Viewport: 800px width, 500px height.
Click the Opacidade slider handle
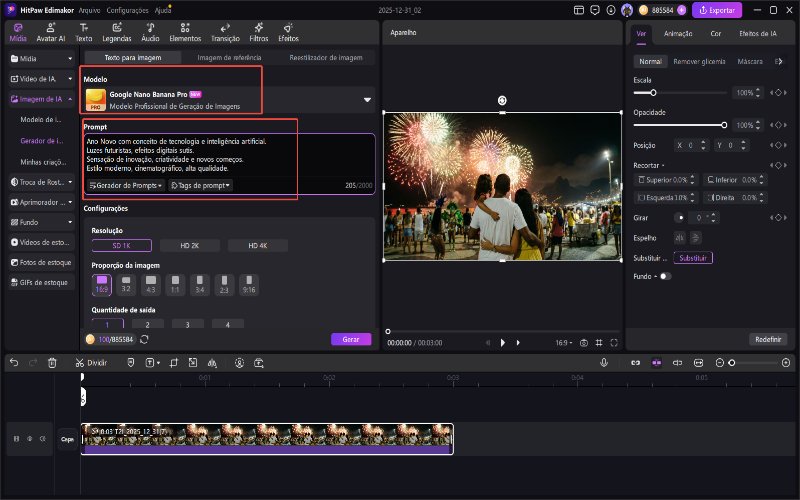pos(724,125)
